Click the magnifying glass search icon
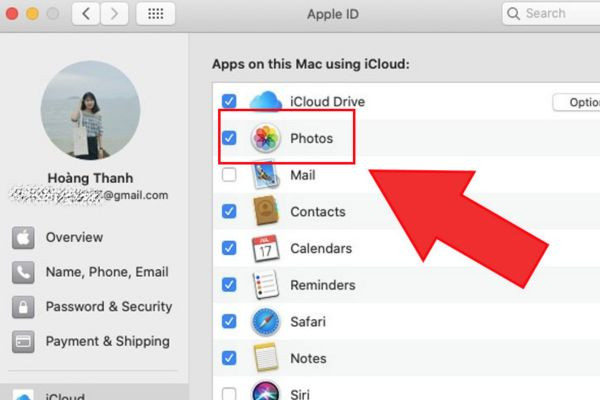This screenshot has height=400, width=600. coord(513,13)
